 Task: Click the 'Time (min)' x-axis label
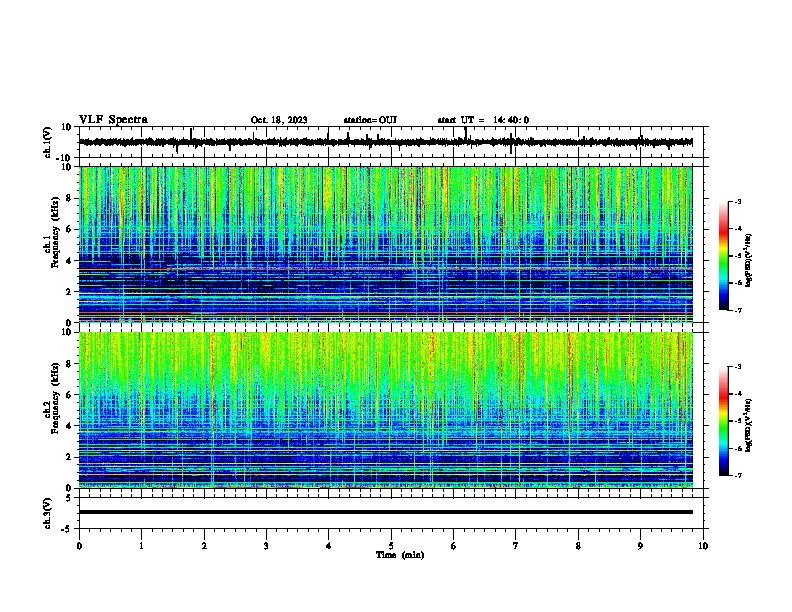[x=400, y=555]
